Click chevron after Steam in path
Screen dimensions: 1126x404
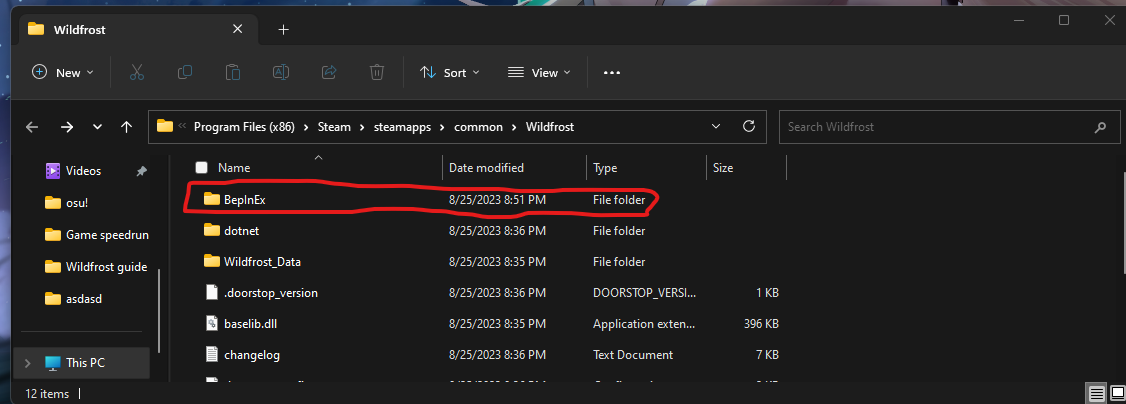point(363,127)
